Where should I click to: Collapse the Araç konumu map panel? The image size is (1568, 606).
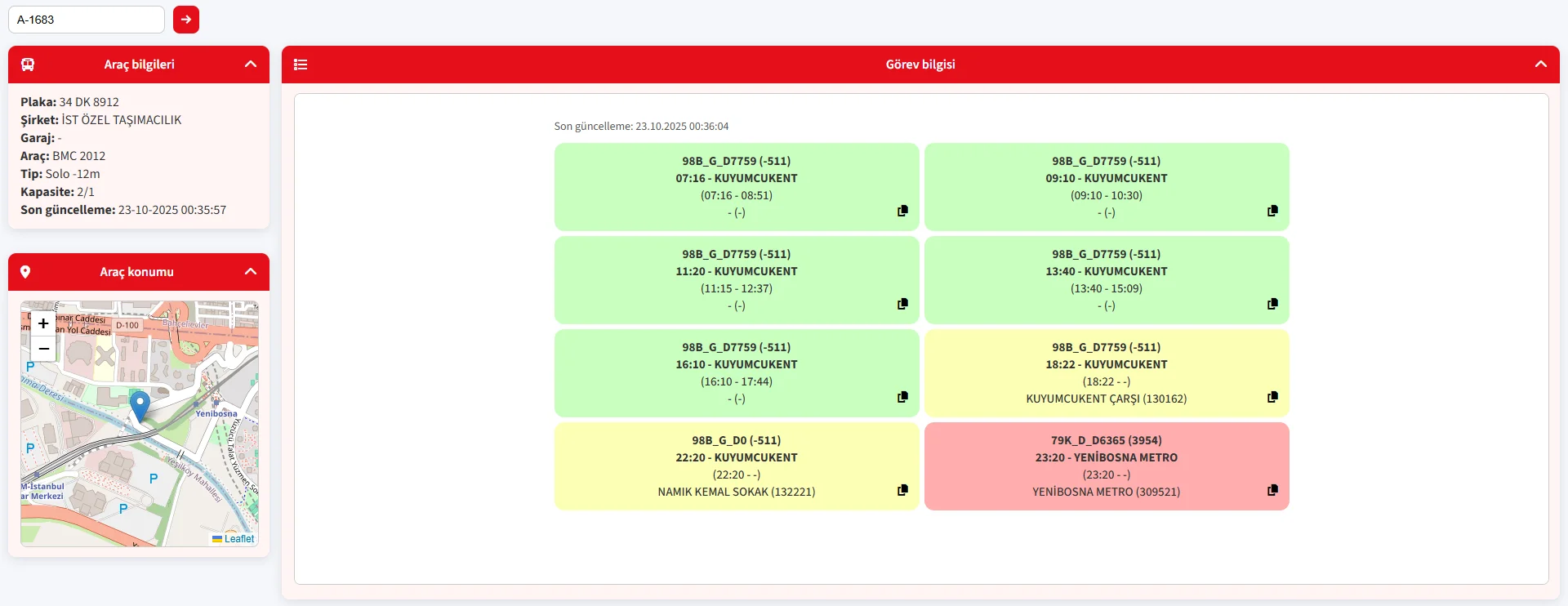pyautogui.click(x=251, y=272)
